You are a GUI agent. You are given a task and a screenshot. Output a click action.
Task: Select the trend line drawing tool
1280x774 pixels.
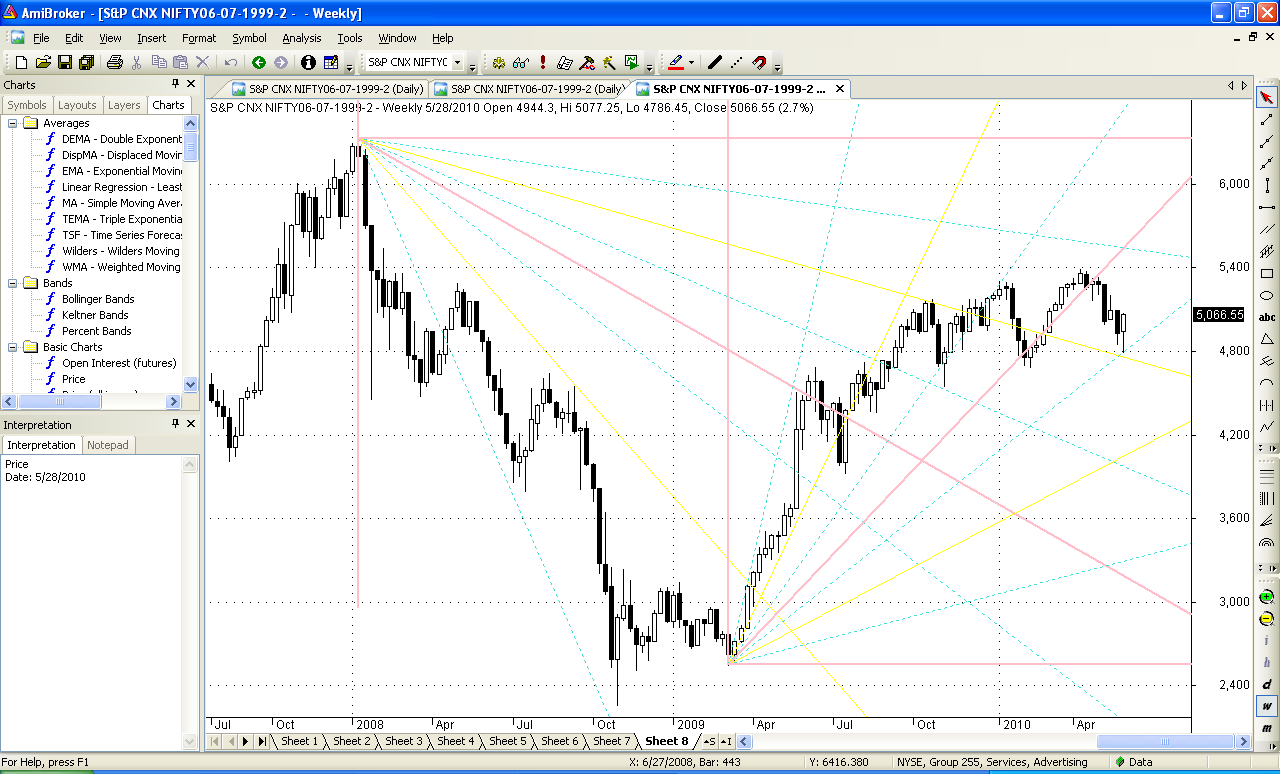tap(1267, 120)
